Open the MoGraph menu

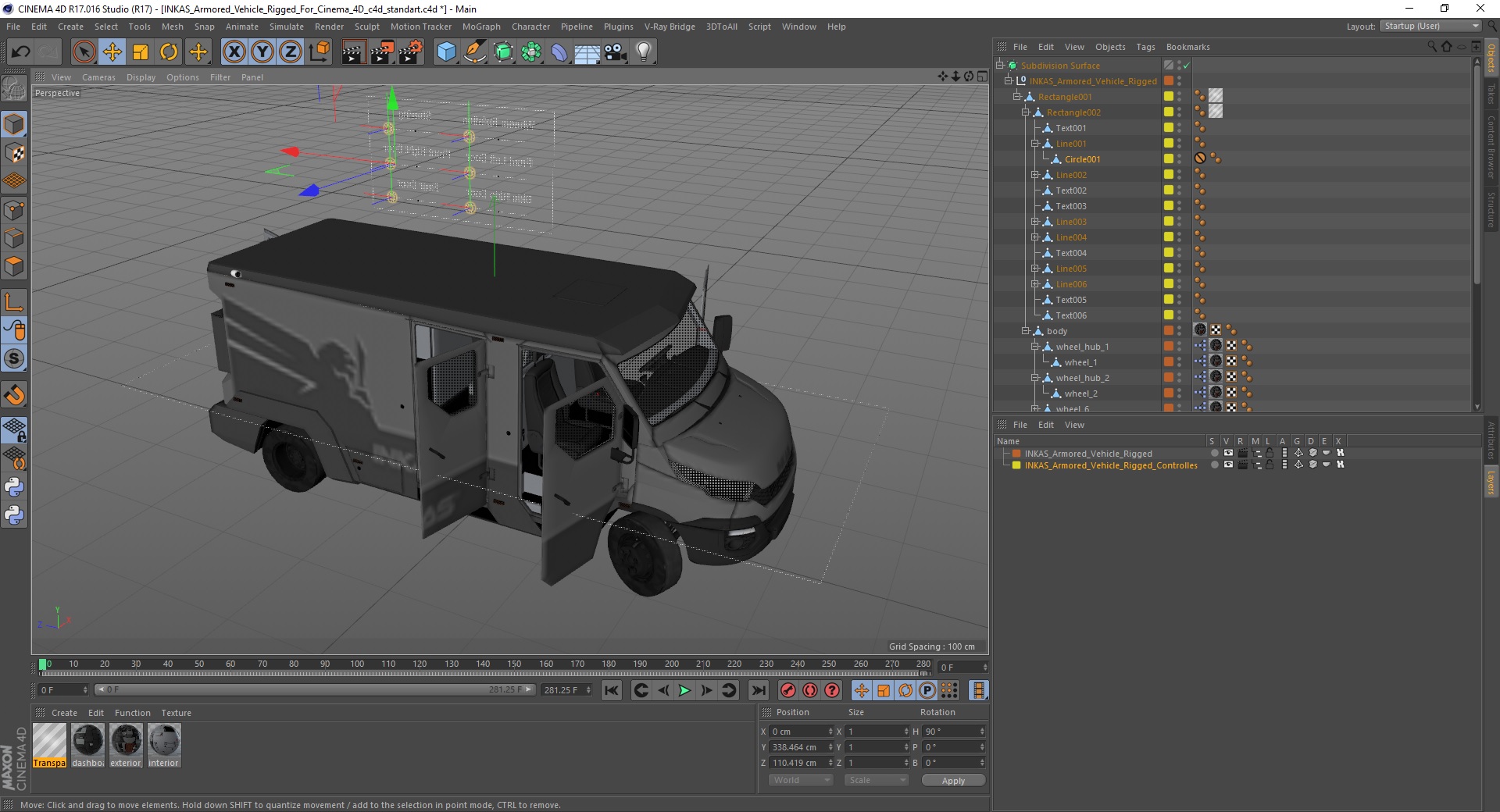481,27
